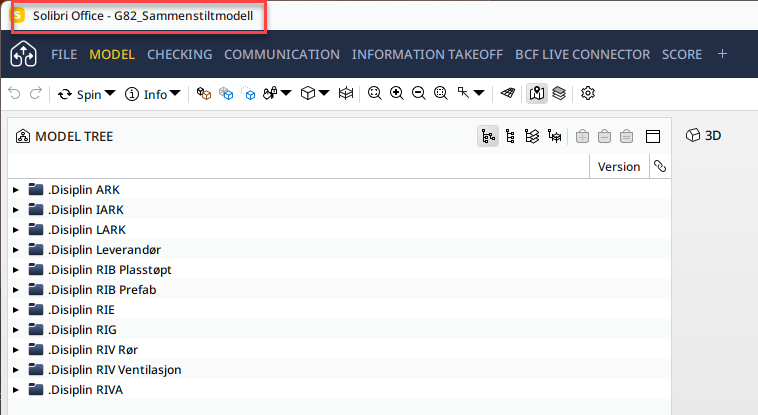Click the undo arrow

pyautogui.click(x=15, y=93)
